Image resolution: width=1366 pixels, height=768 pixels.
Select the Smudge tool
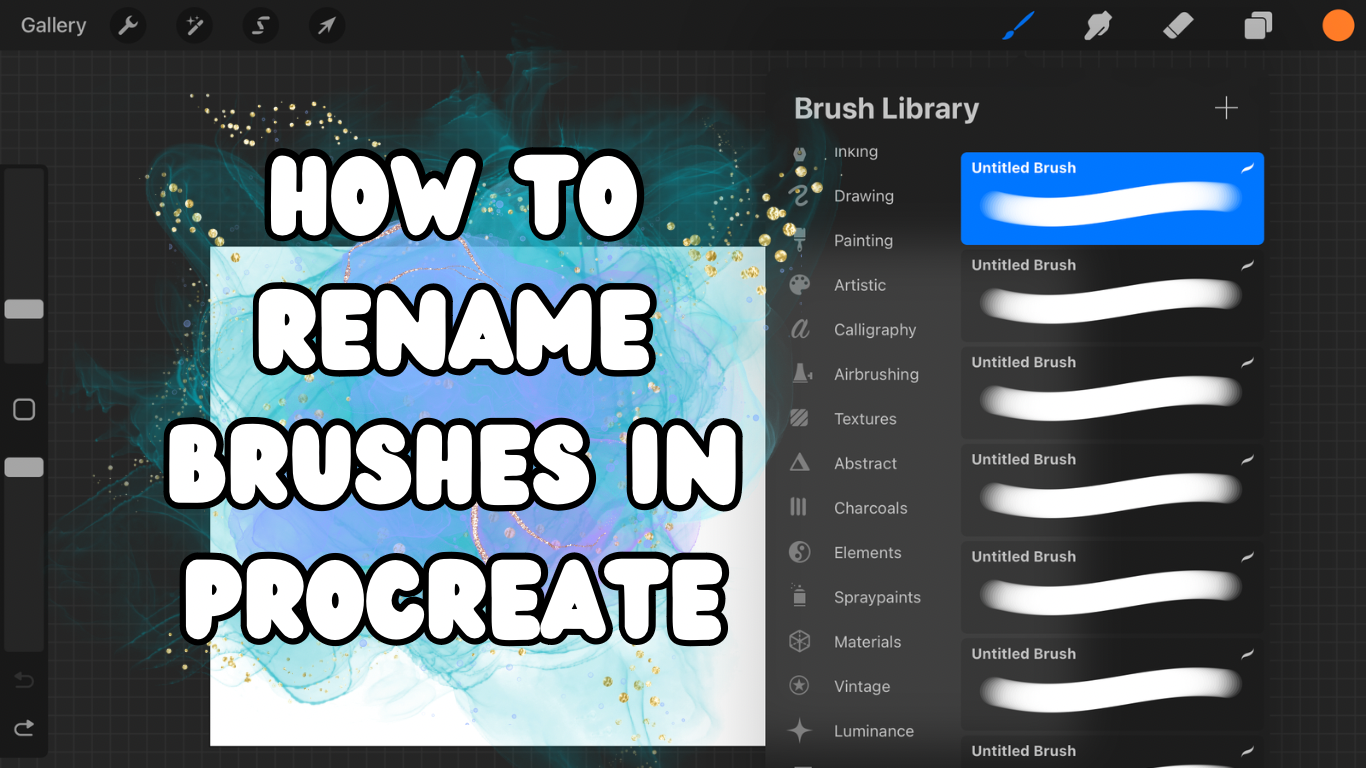[1097, 25]
